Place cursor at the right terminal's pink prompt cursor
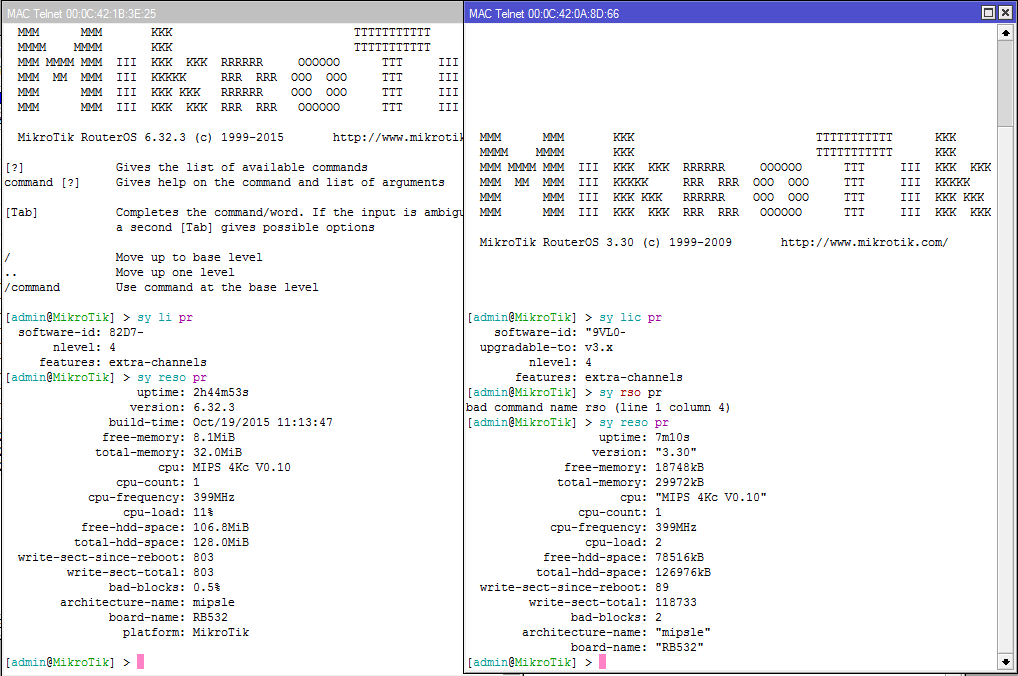Screen dimensions: 1018x676 [x=602, y=662]
